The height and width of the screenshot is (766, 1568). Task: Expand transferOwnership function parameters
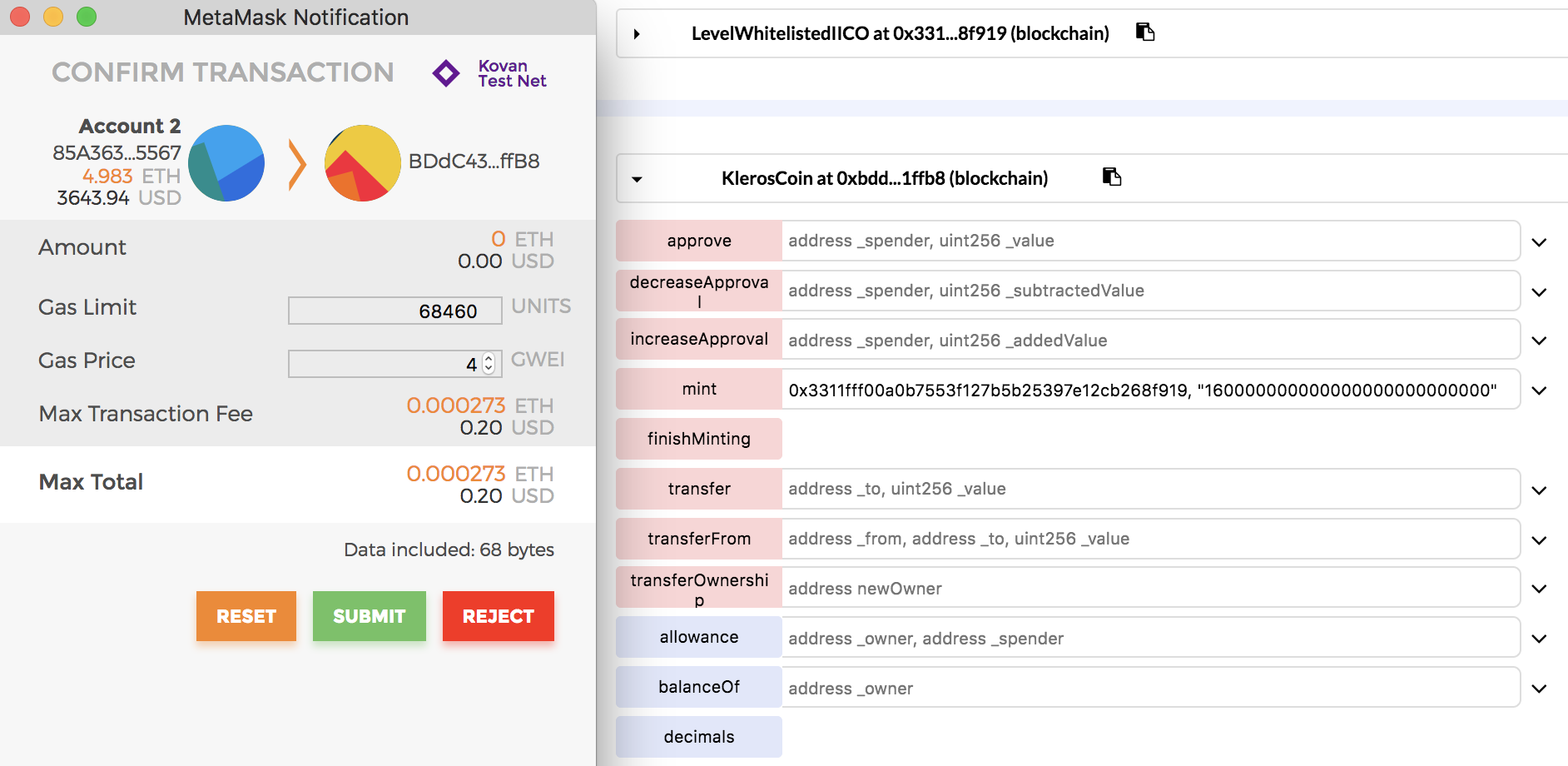pos(1540,589)
